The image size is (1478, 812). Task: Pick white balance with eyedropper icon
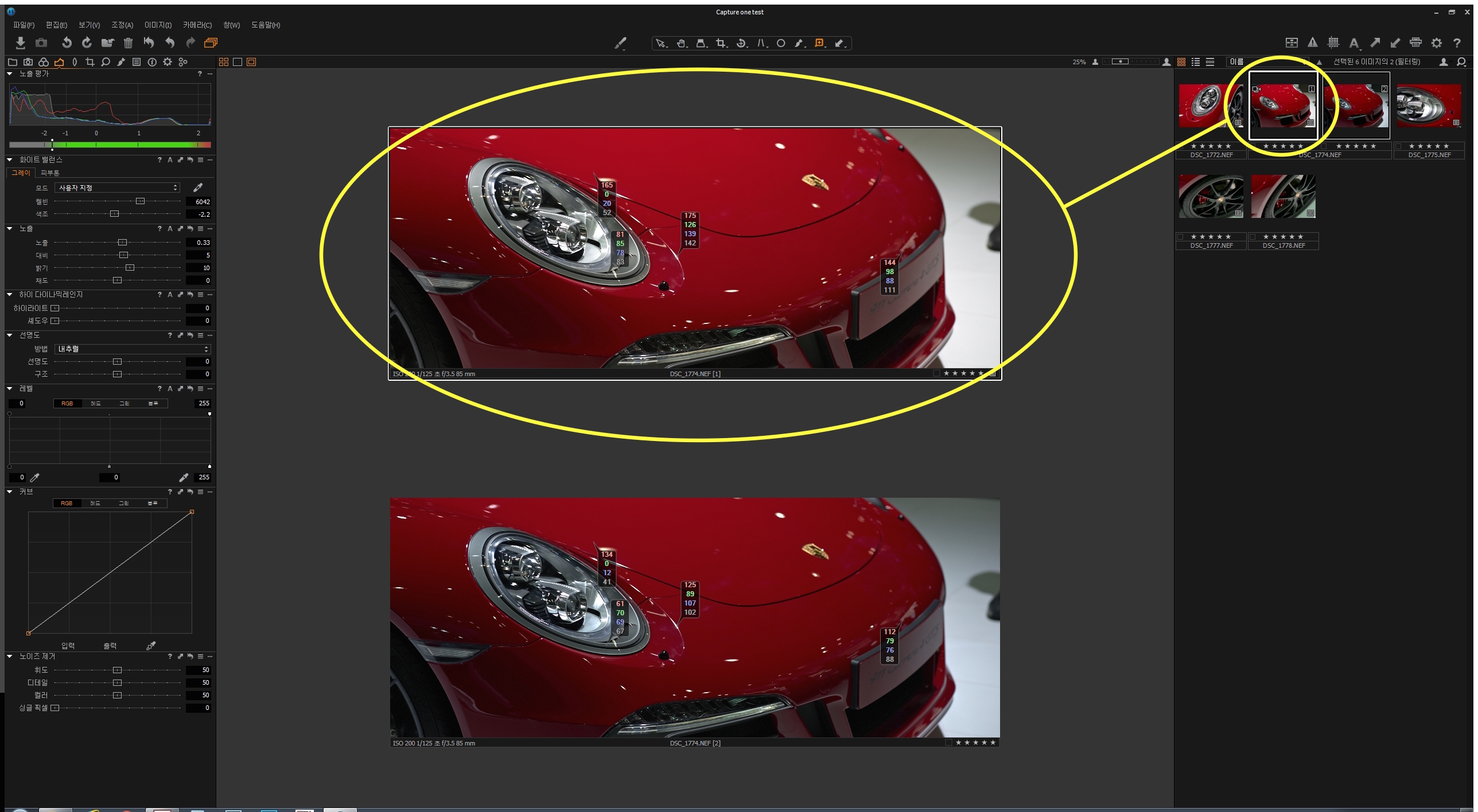click(x=198, y=188)
